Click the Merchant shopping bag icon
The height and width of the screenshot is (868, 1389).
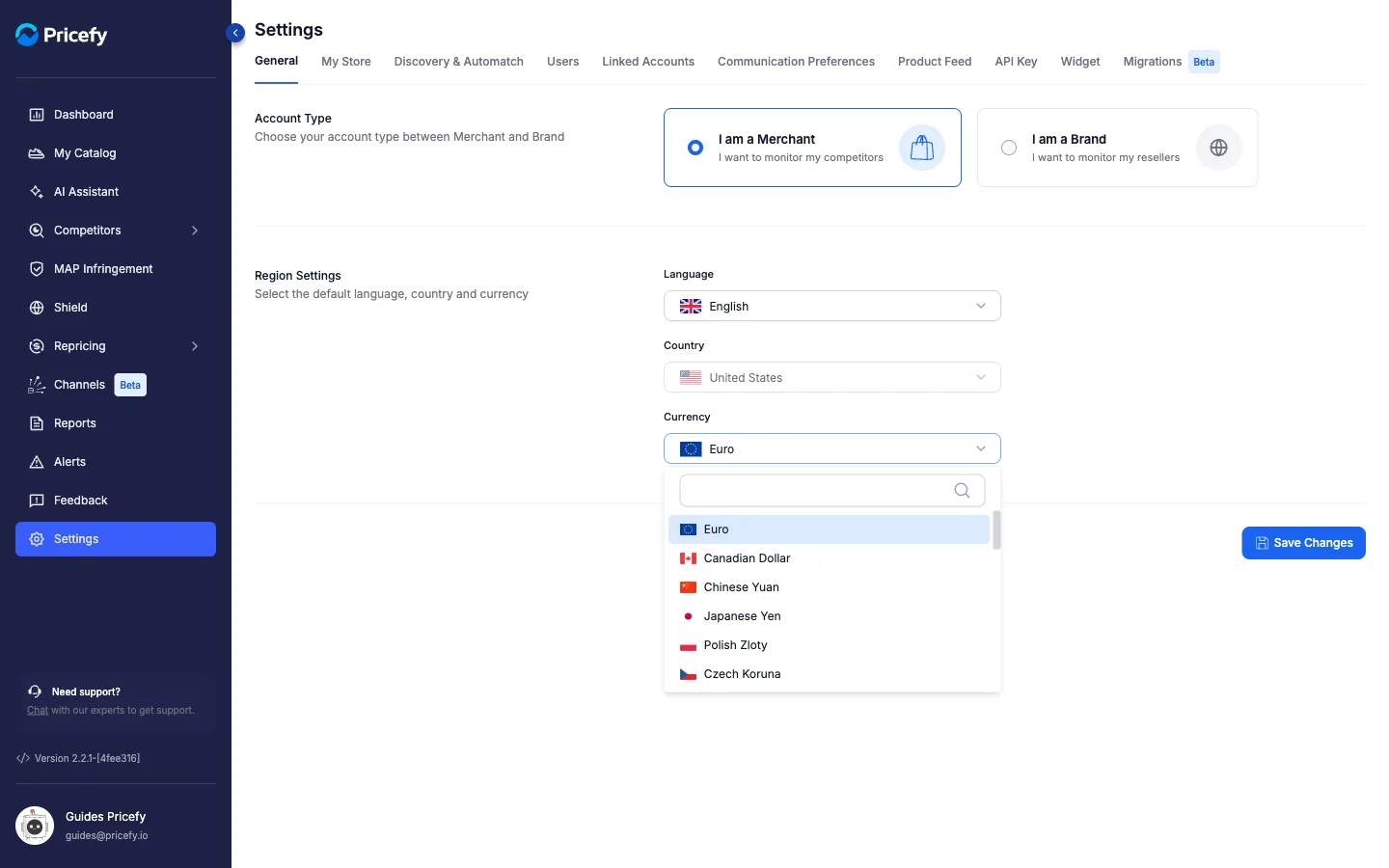[922, 148]
